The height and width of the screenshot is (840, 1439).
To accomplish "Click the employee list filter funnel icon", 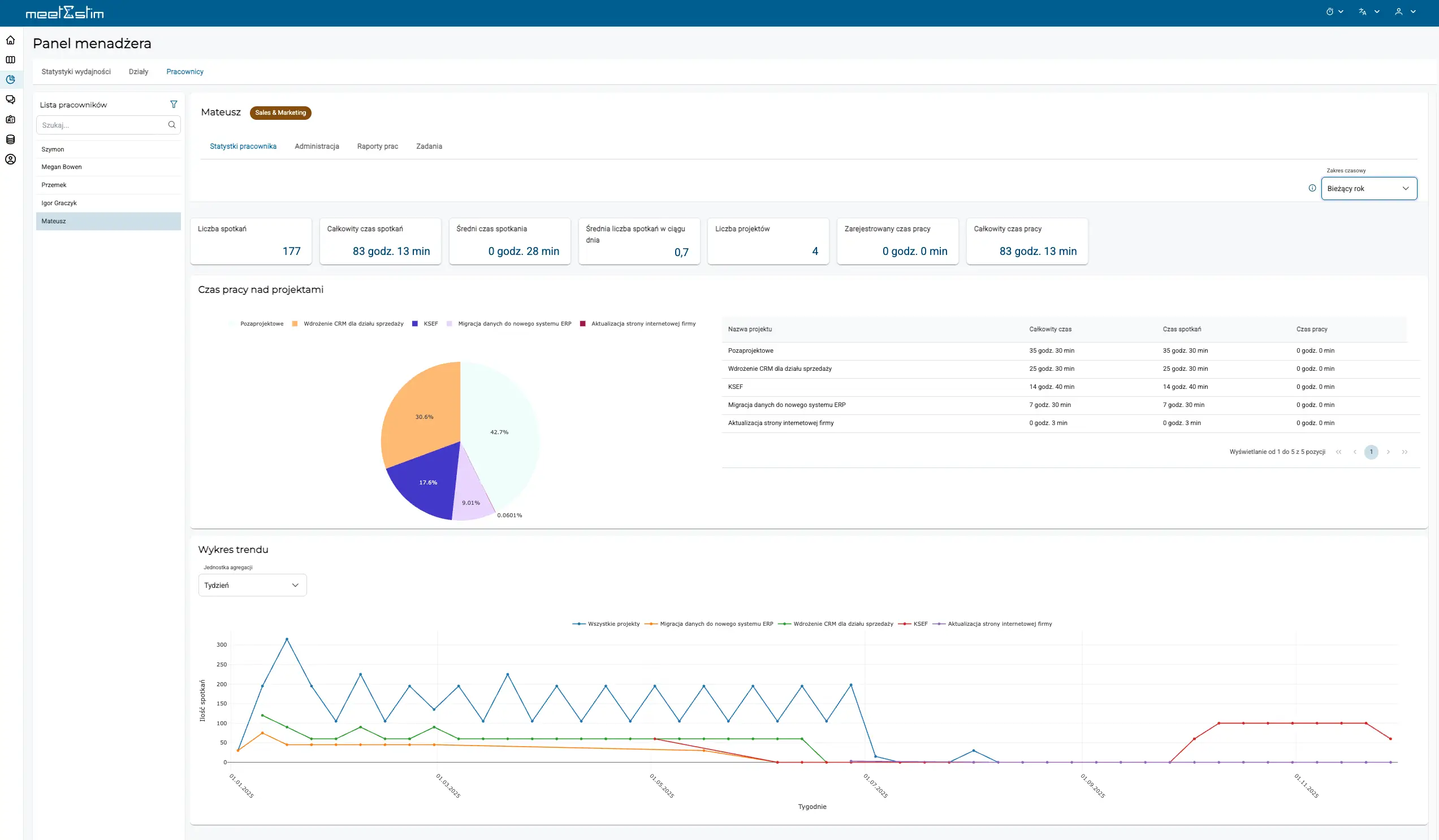I will pos(174,105).
